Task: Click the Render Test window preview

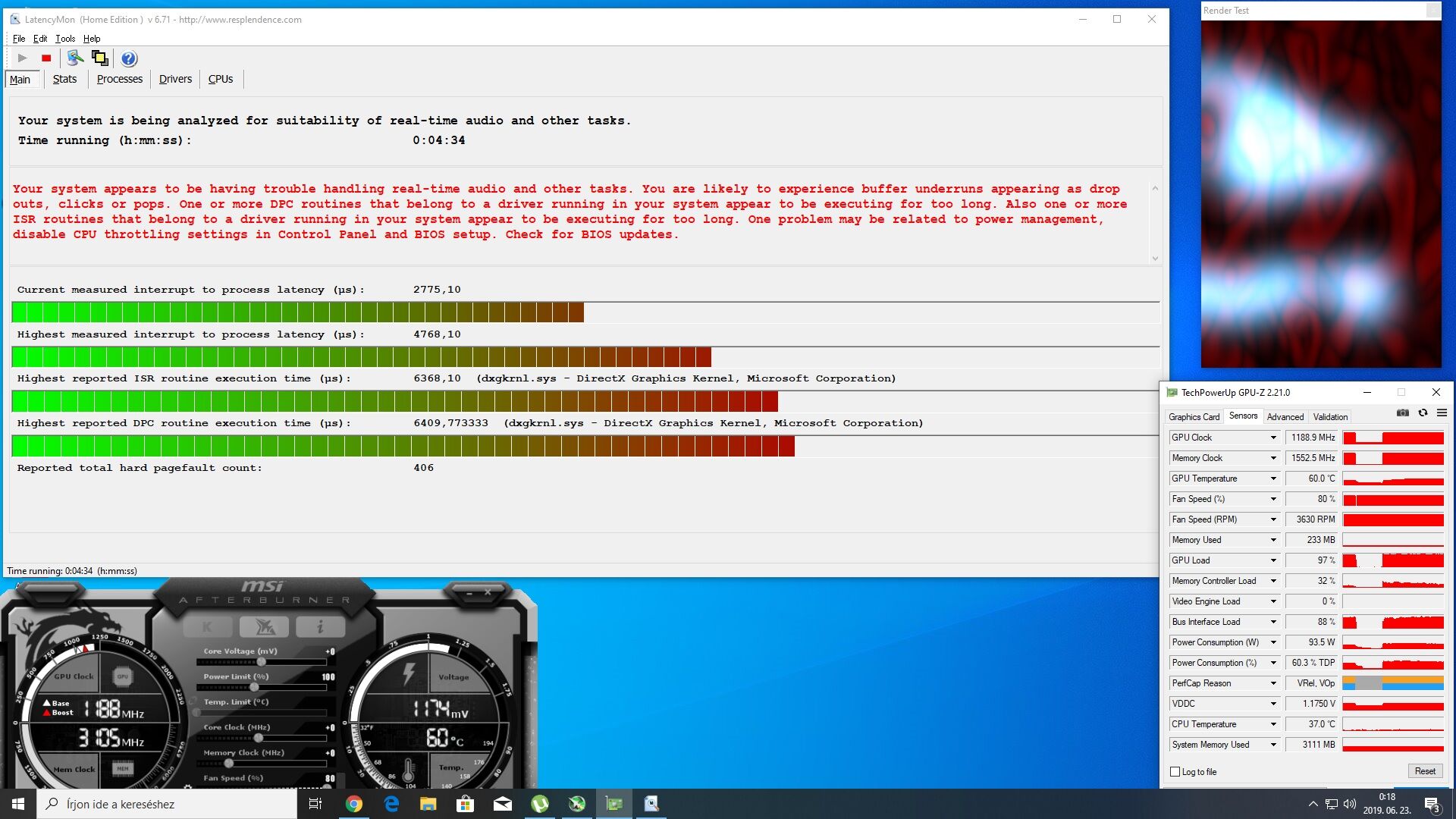Action: [1321, 194]
